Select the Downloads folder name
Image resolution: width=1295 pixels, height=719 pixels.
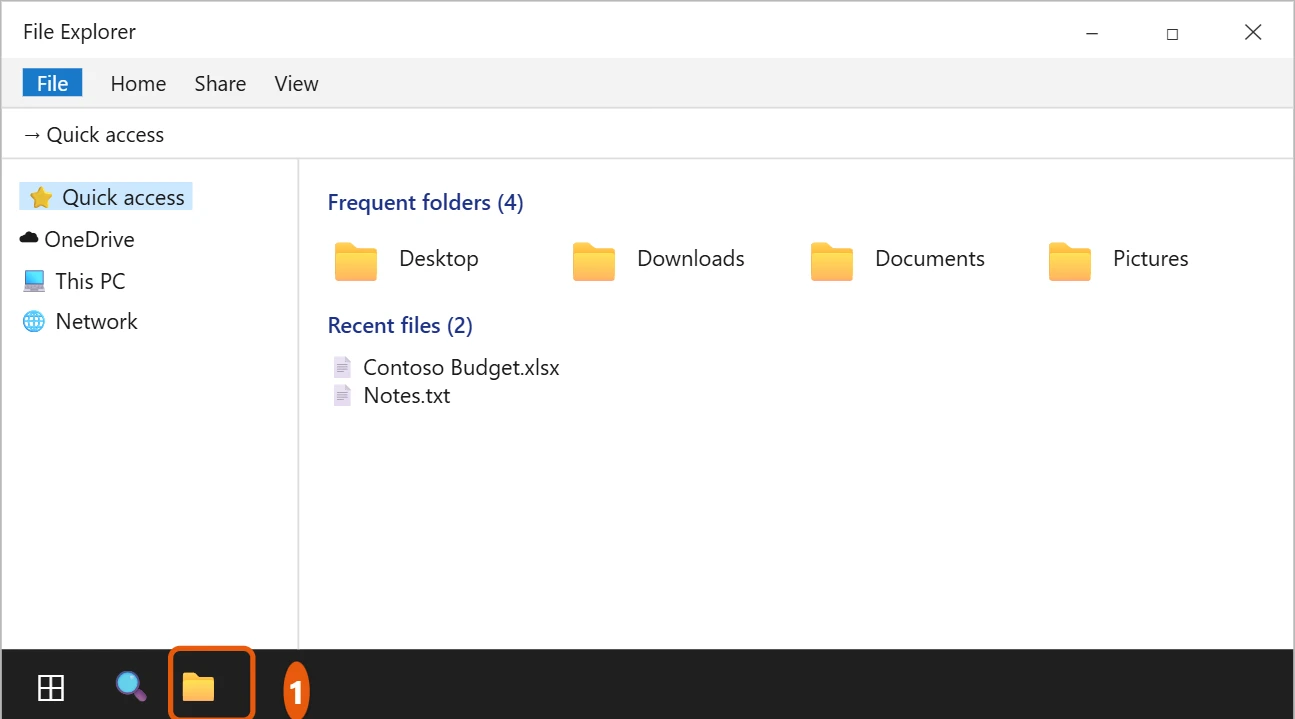(691, 258)
